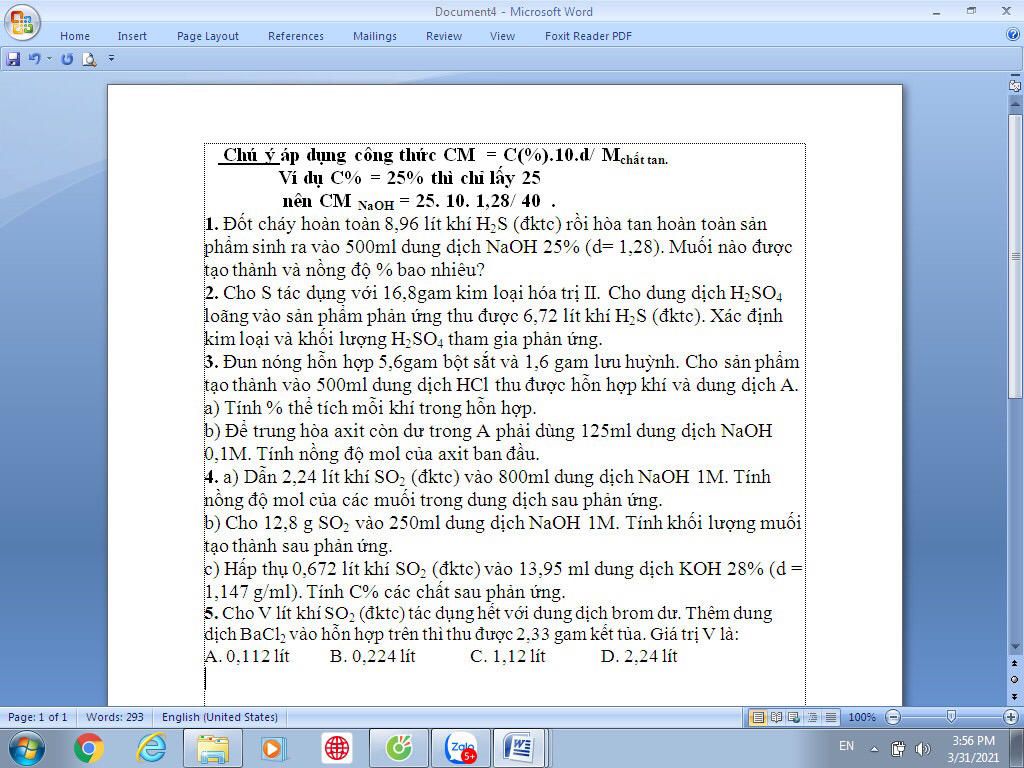Switch to the Home tab
Image resolution: width=1024 pixels, height=768 pixels.
(x=75, y=37)
